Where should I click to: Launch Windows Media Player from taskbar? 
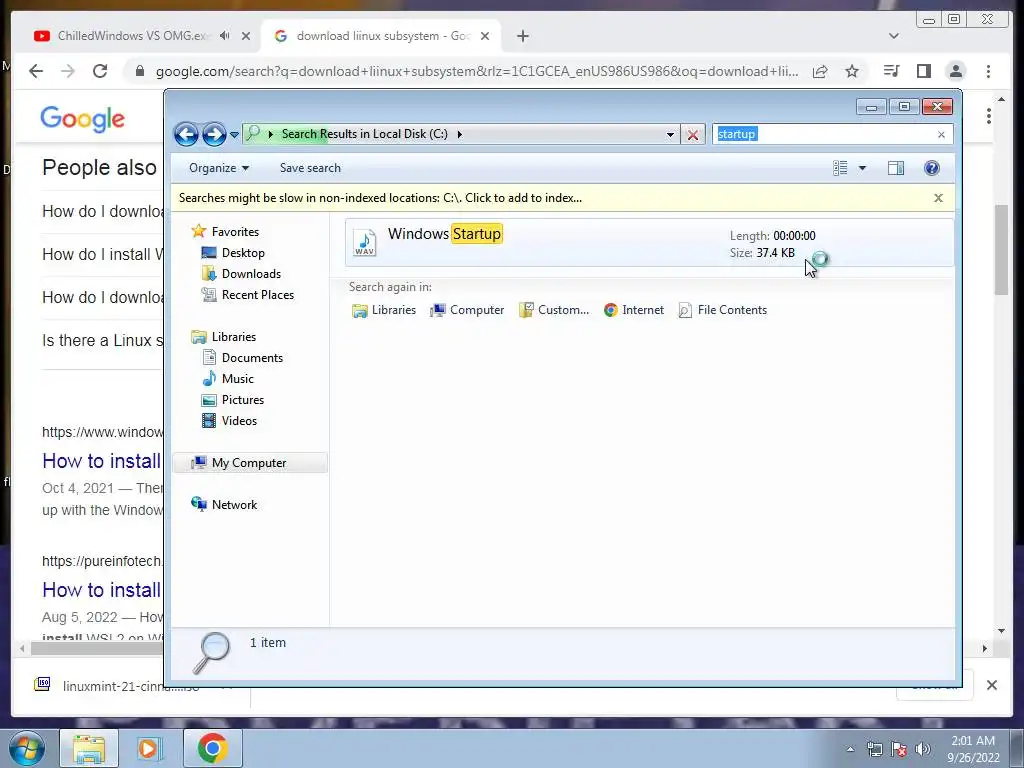click(x=149, y=748)
